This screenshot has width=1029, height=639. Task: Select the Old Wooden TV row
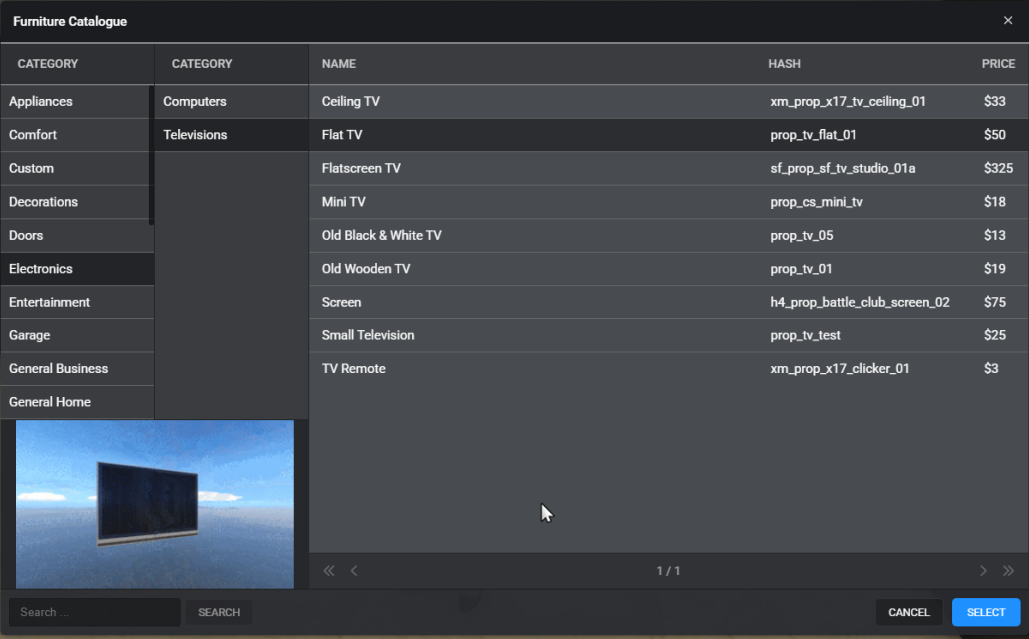(669, 269)
